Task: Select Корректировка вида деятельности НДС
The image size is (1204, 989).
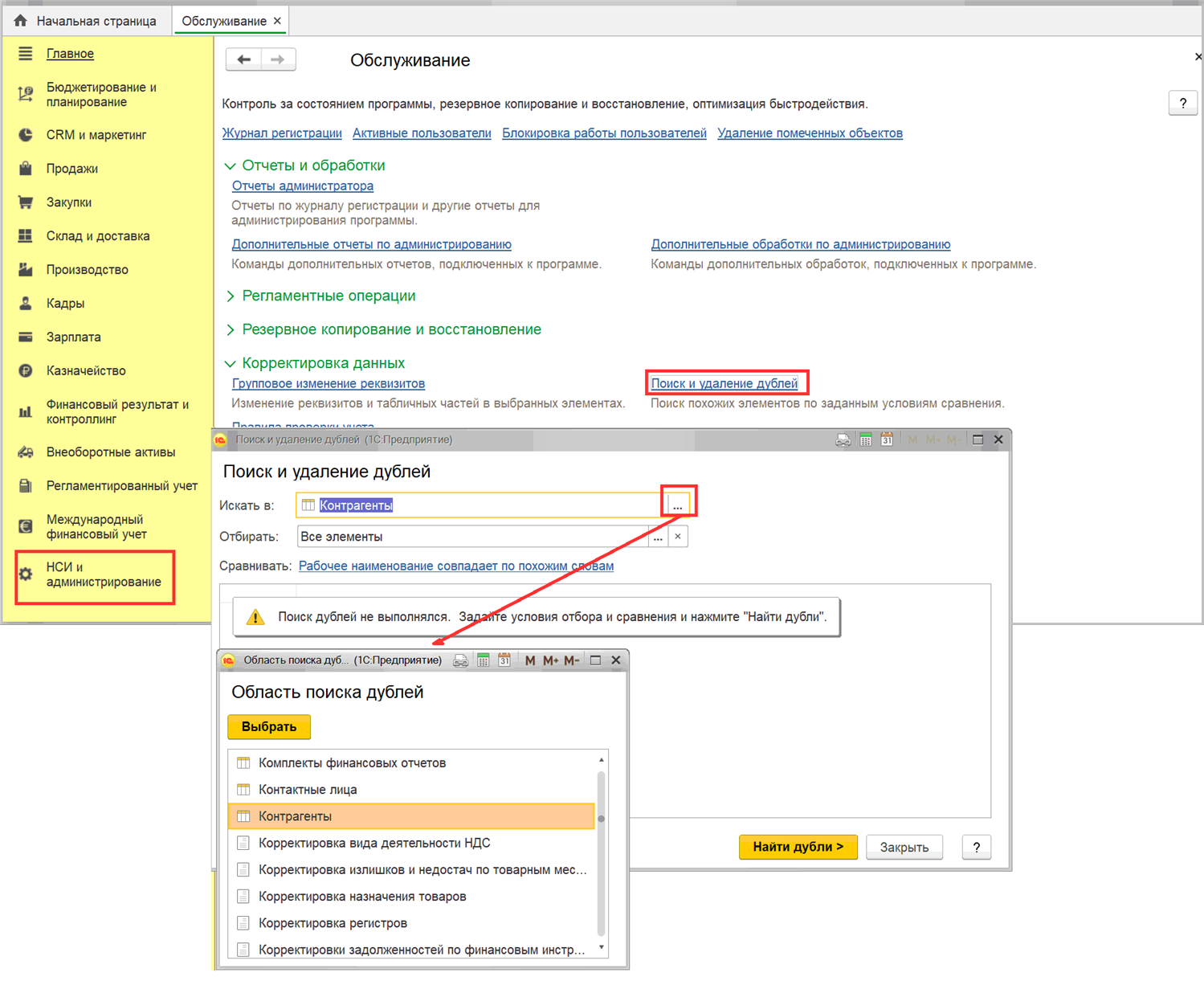Action: [411, 843]
